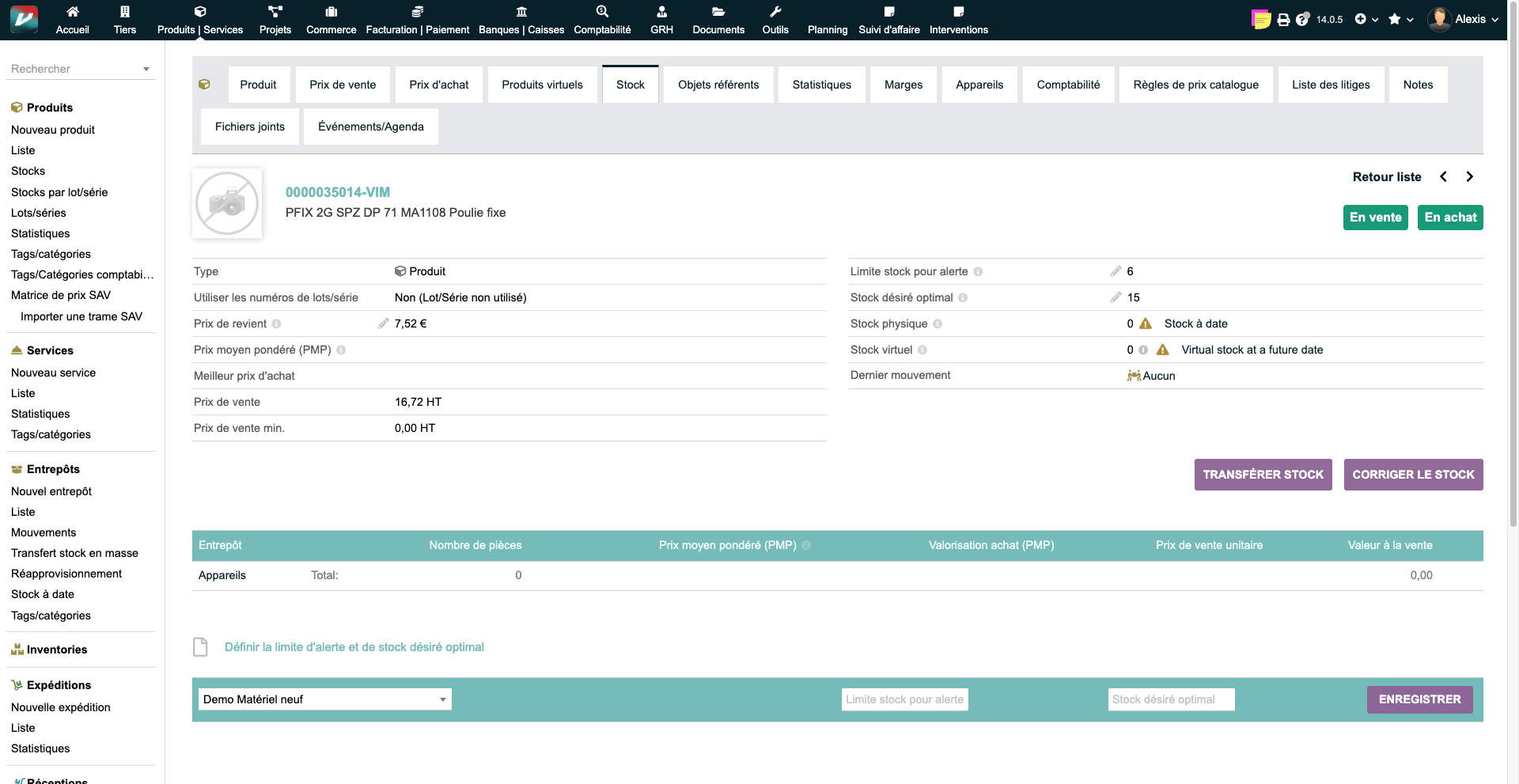Click the TRANSFÉRER STOCK button
The image size is (1519, 784).
[1263, 475]
